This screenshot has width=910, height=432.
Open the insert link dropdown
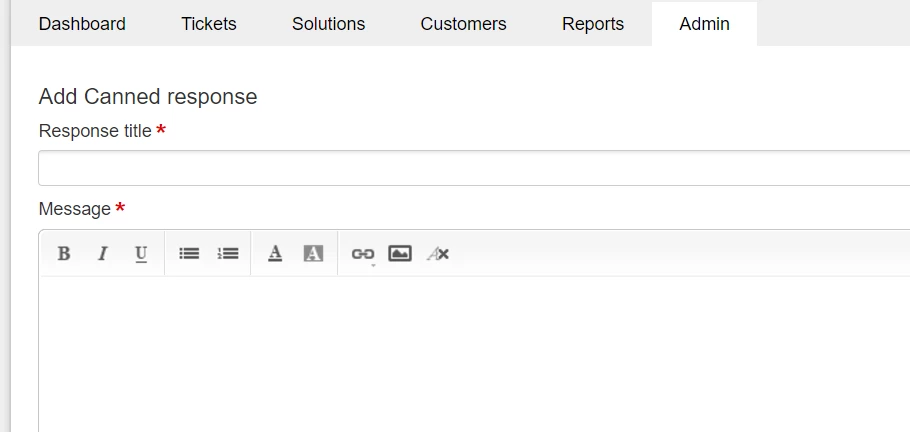point(363,254)
